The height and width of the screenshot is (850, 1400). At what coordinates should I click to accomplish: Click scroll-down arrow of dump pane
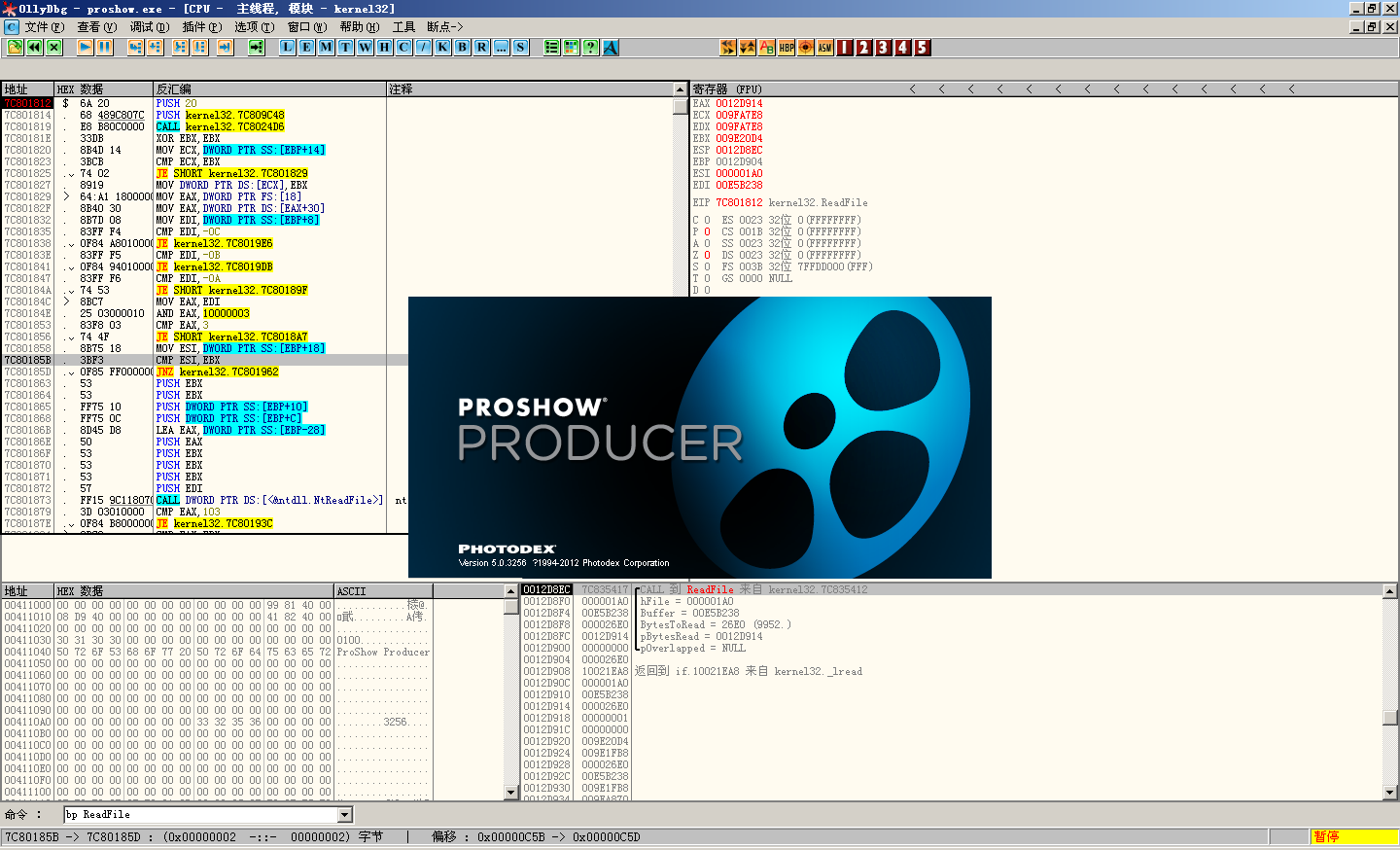pos(511,793)
